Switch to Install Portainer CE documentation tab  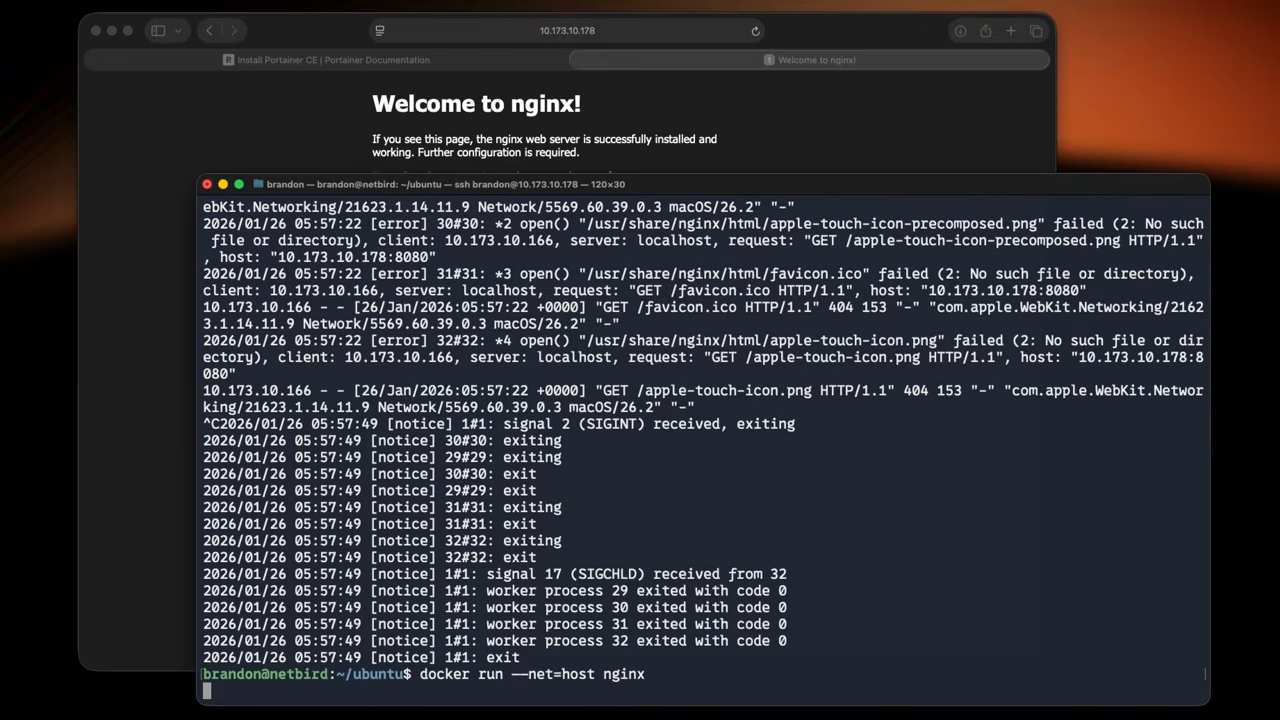pos(326,60)
